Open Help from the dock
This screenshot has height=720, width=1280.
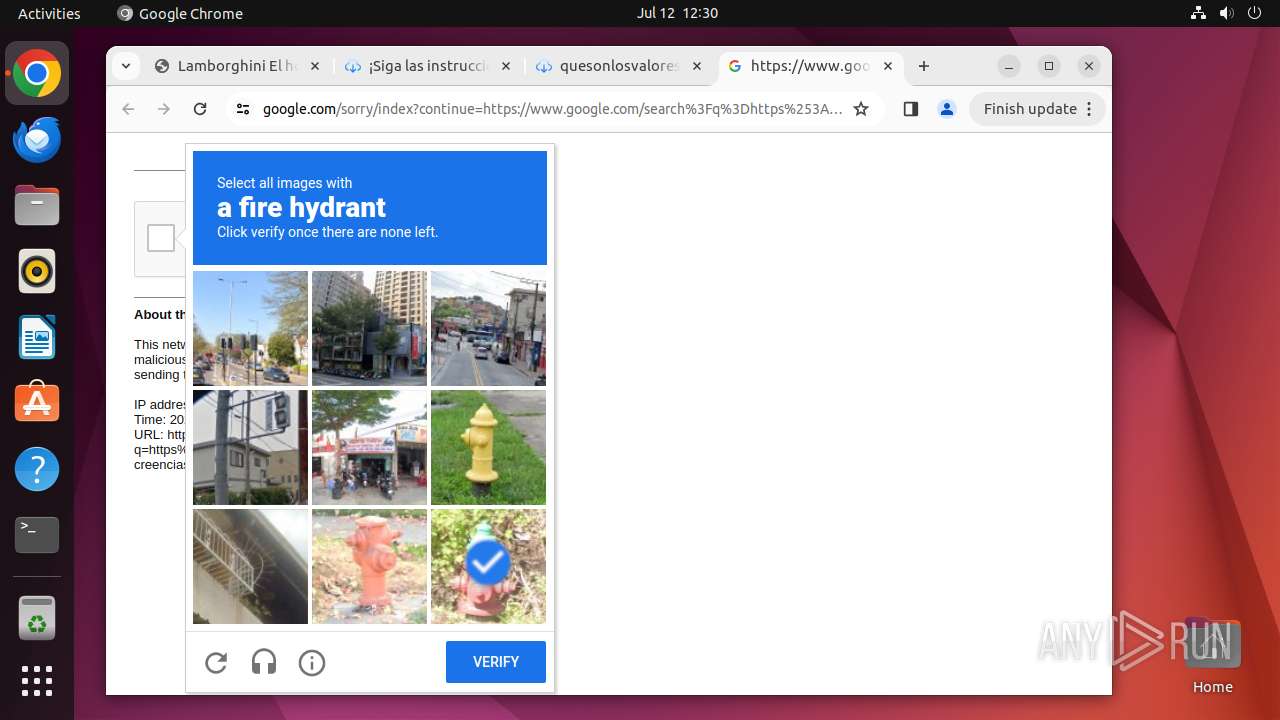pyautogui.click(x=37, y=469)
